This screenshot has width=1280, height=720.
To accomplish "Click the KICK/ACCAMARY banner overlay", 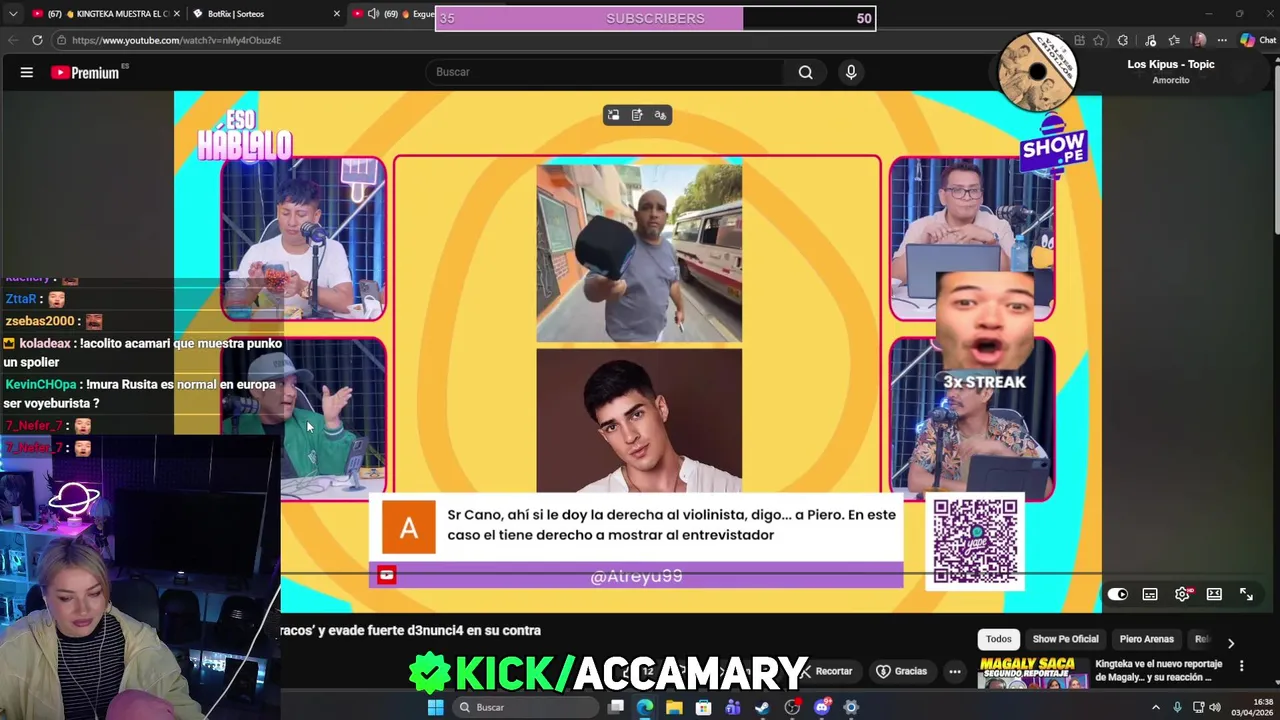I will point(609,674).
